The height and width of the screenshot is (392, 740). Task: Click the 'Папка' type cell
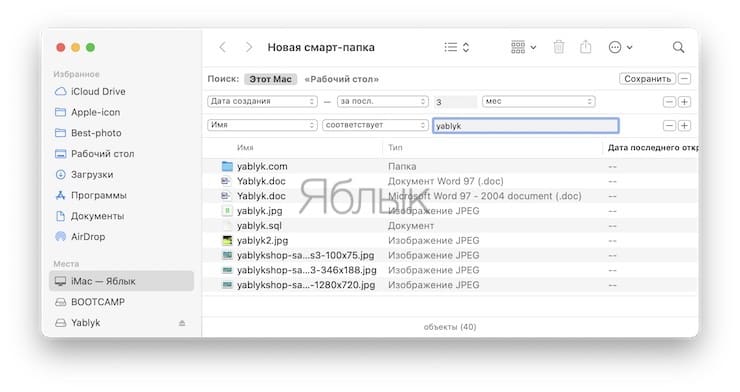pos(402,166)
